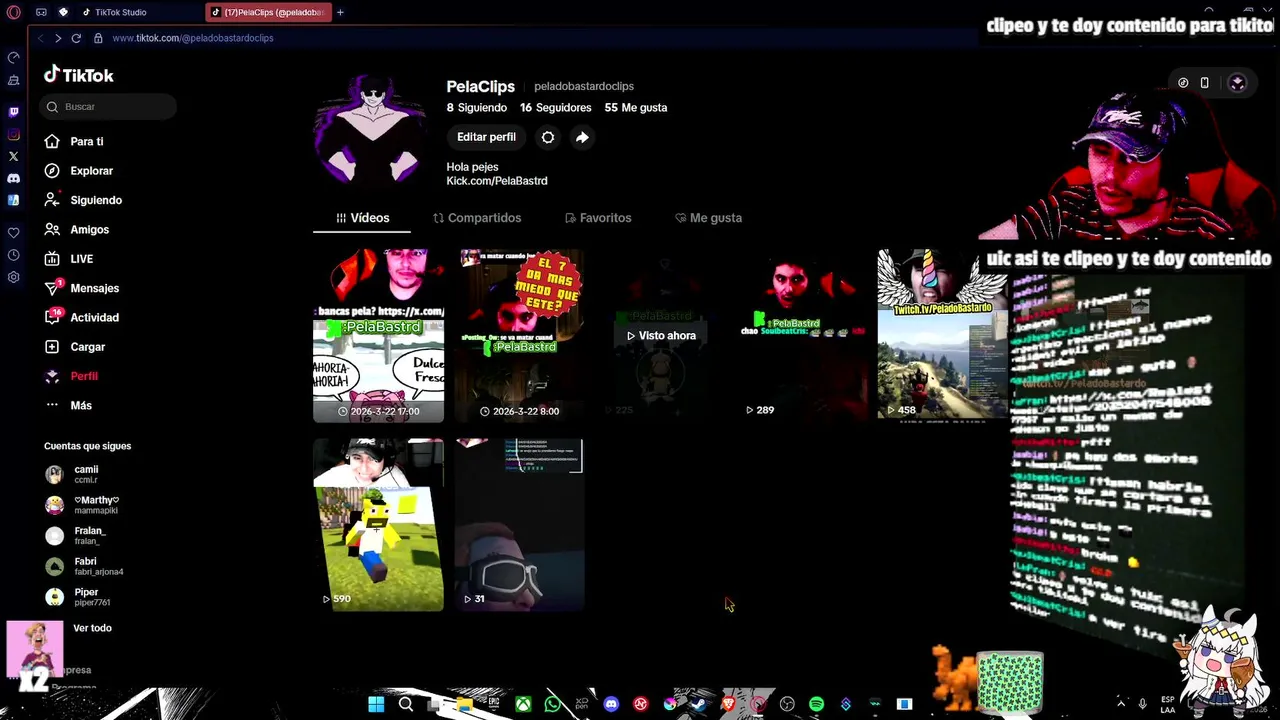1280x720 pixels.
Task: Open the Favoritos tab
Action: [598, 218]
